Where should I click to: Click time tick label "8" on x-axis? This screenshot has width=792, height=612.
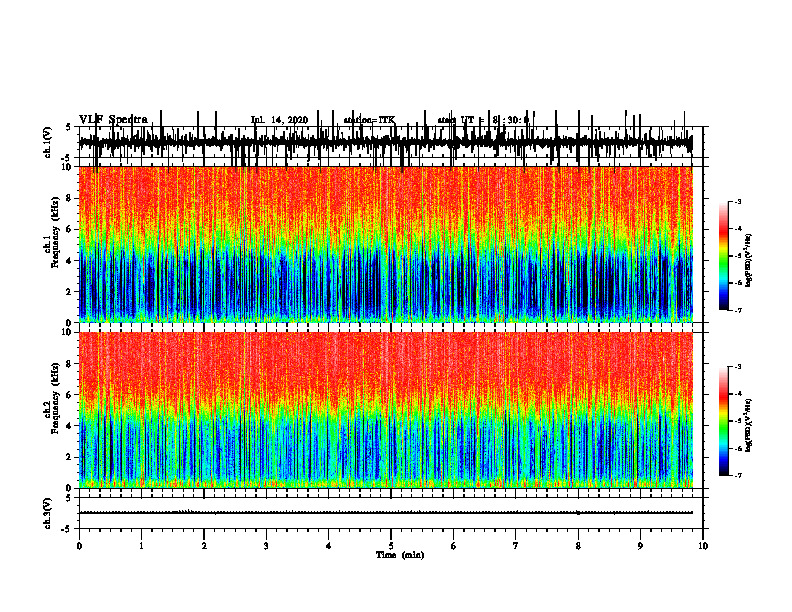pos(578,546)
